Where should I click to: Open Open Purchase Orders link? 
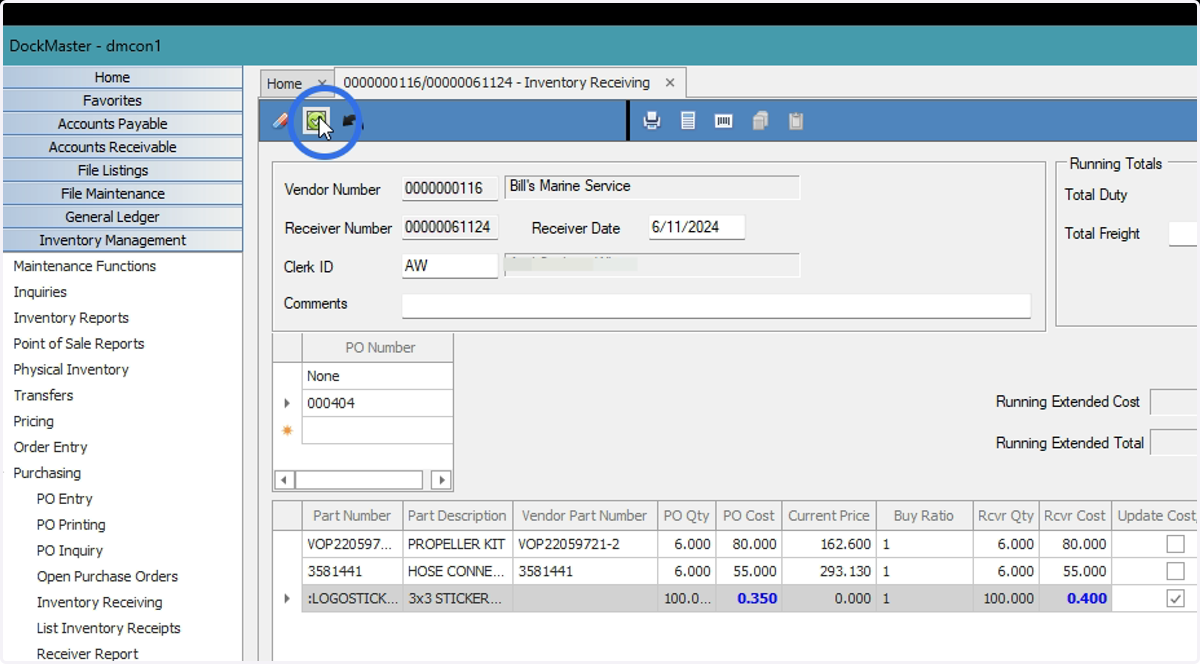[x=107, y=577]
